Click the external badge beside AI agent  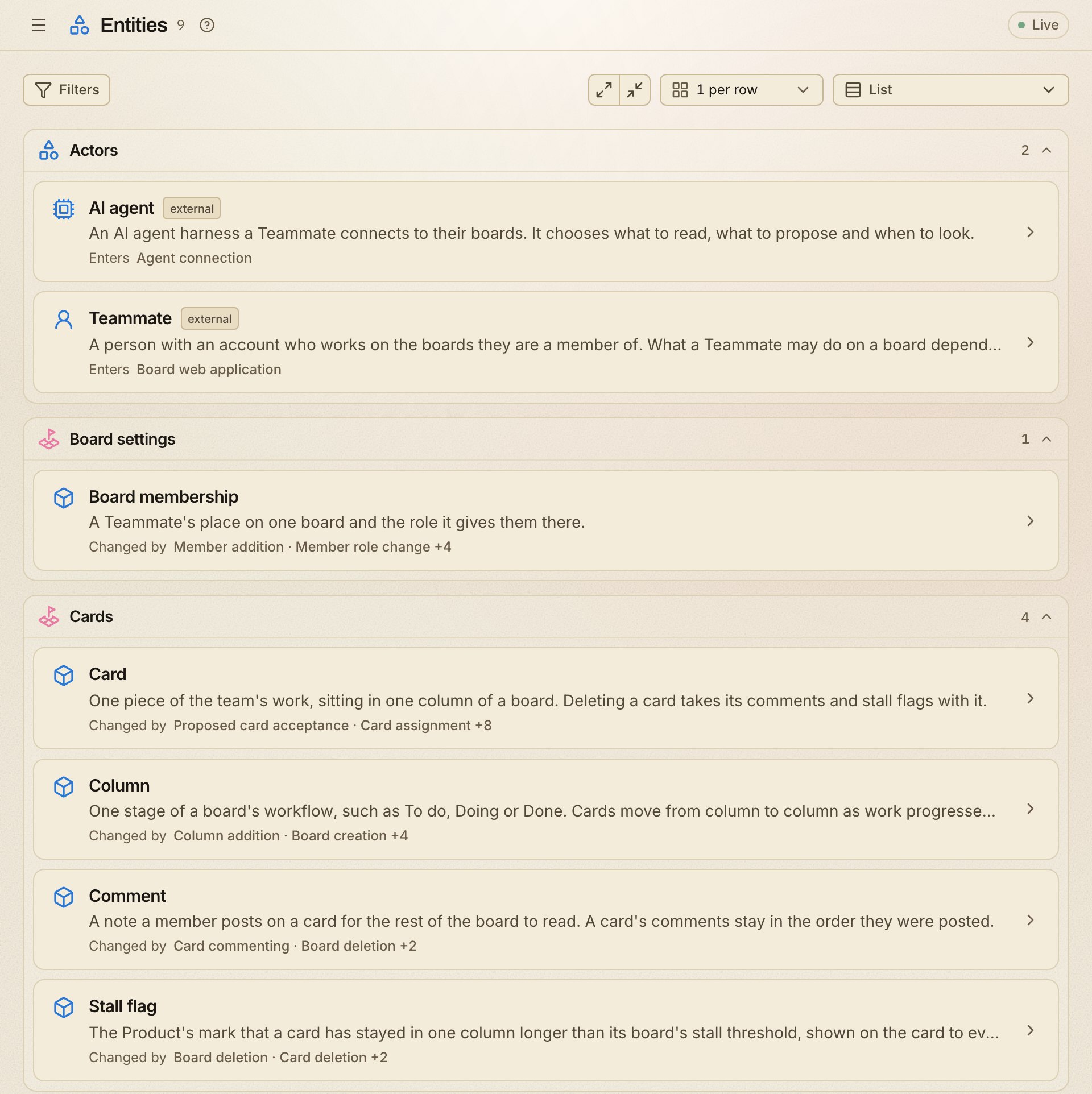pos(192,208)
